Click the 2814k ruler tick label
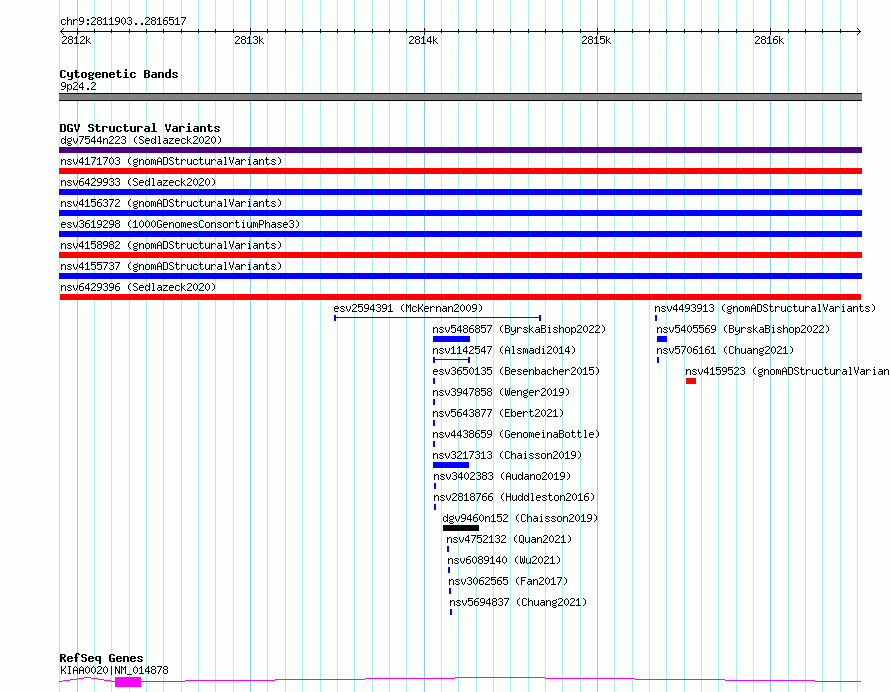This screenshot has height=692, width=890. coord(423,40)
